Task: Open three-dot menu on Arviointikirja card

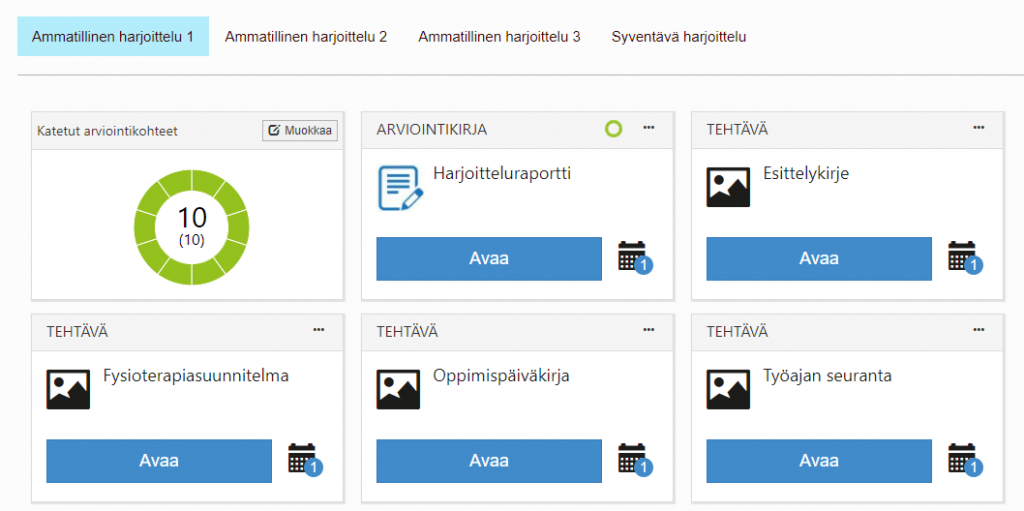Action: tap(648, 128)
